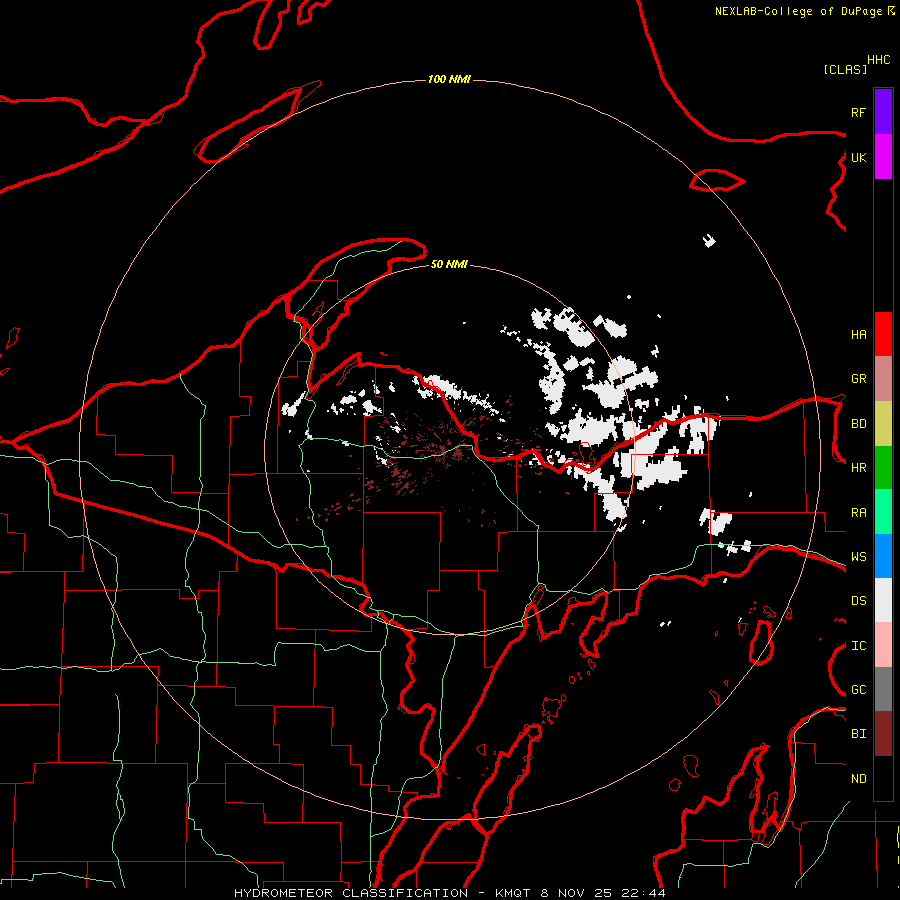
Task: Click the HA legend label
Action: [x=858, y=334]
